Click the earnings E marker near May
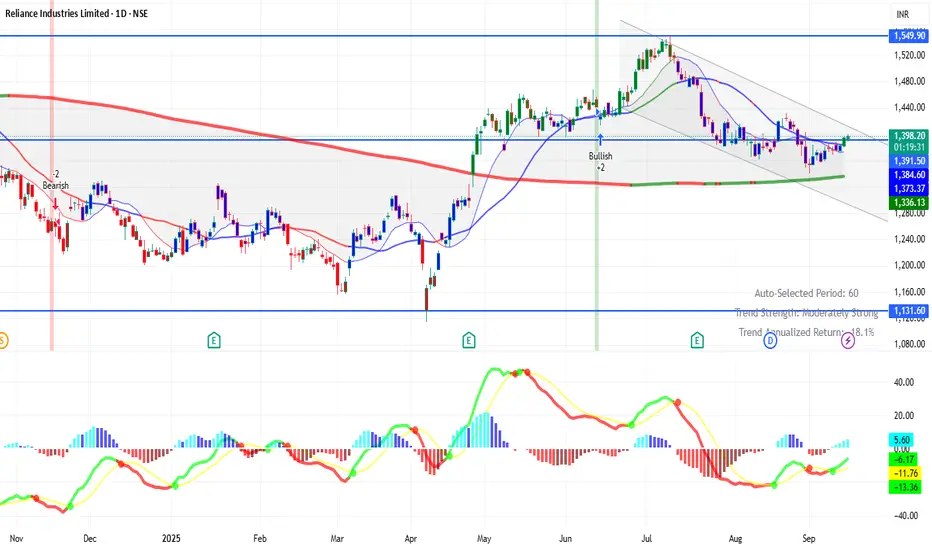932x550 pixels. [469, 341]
